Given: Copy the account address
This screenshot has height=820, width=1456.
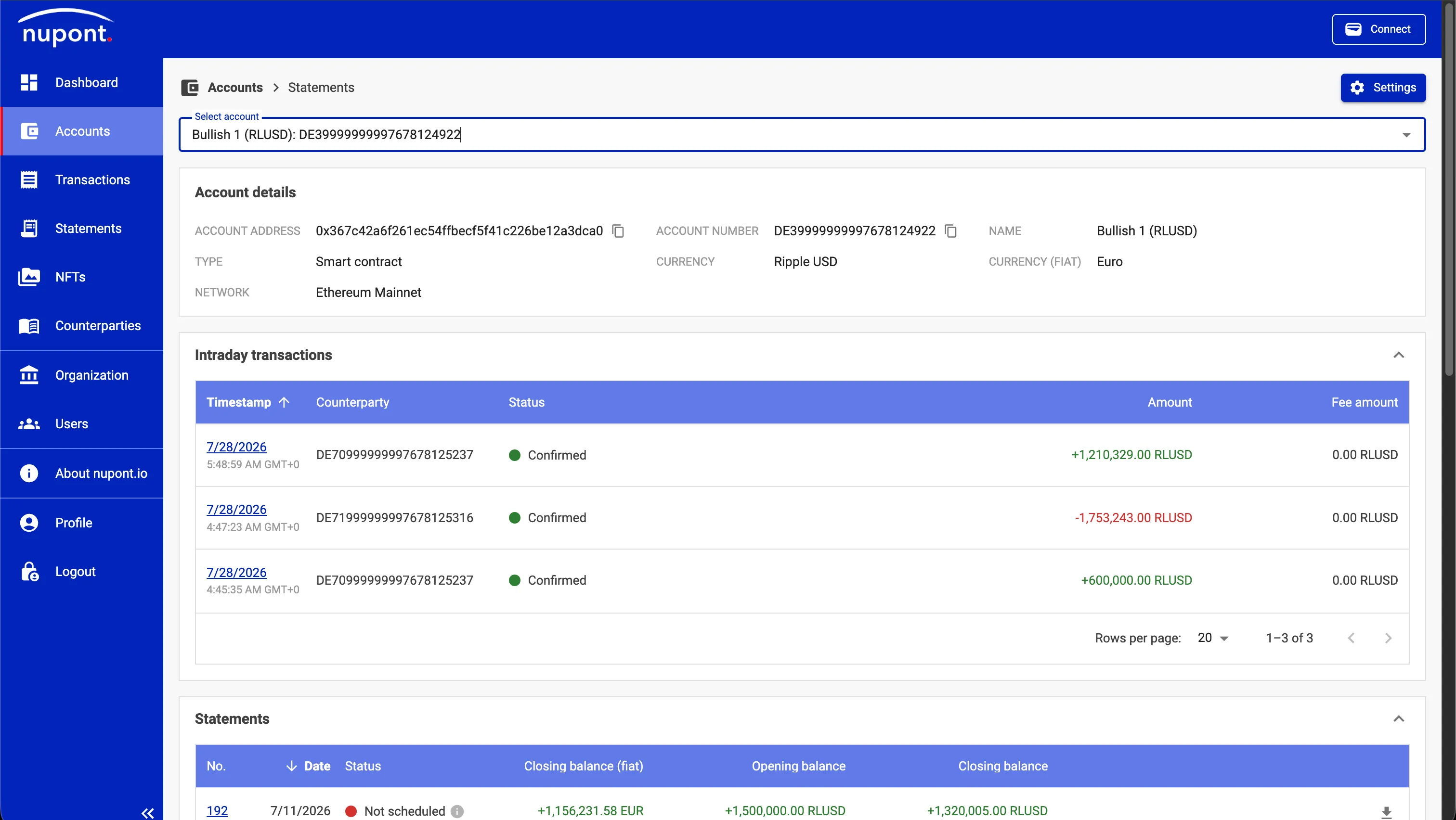Looking at the screenshot, I should click(x=618, y=231).
